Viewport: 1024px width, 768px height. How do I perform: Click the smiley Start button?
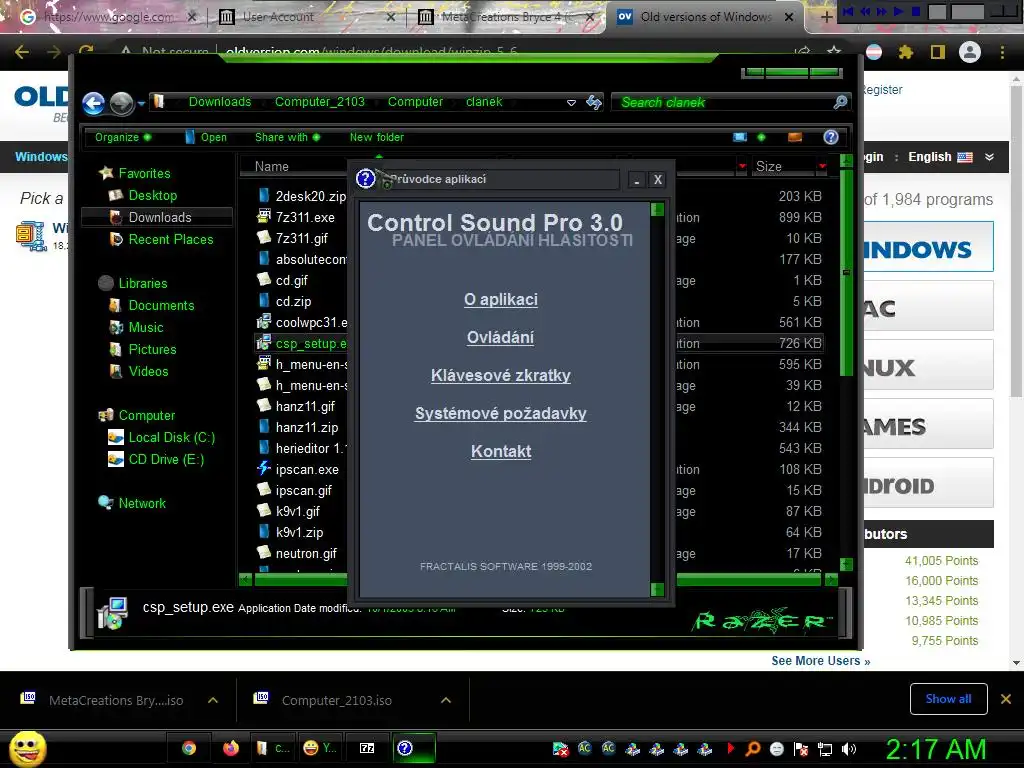(27, 748)
